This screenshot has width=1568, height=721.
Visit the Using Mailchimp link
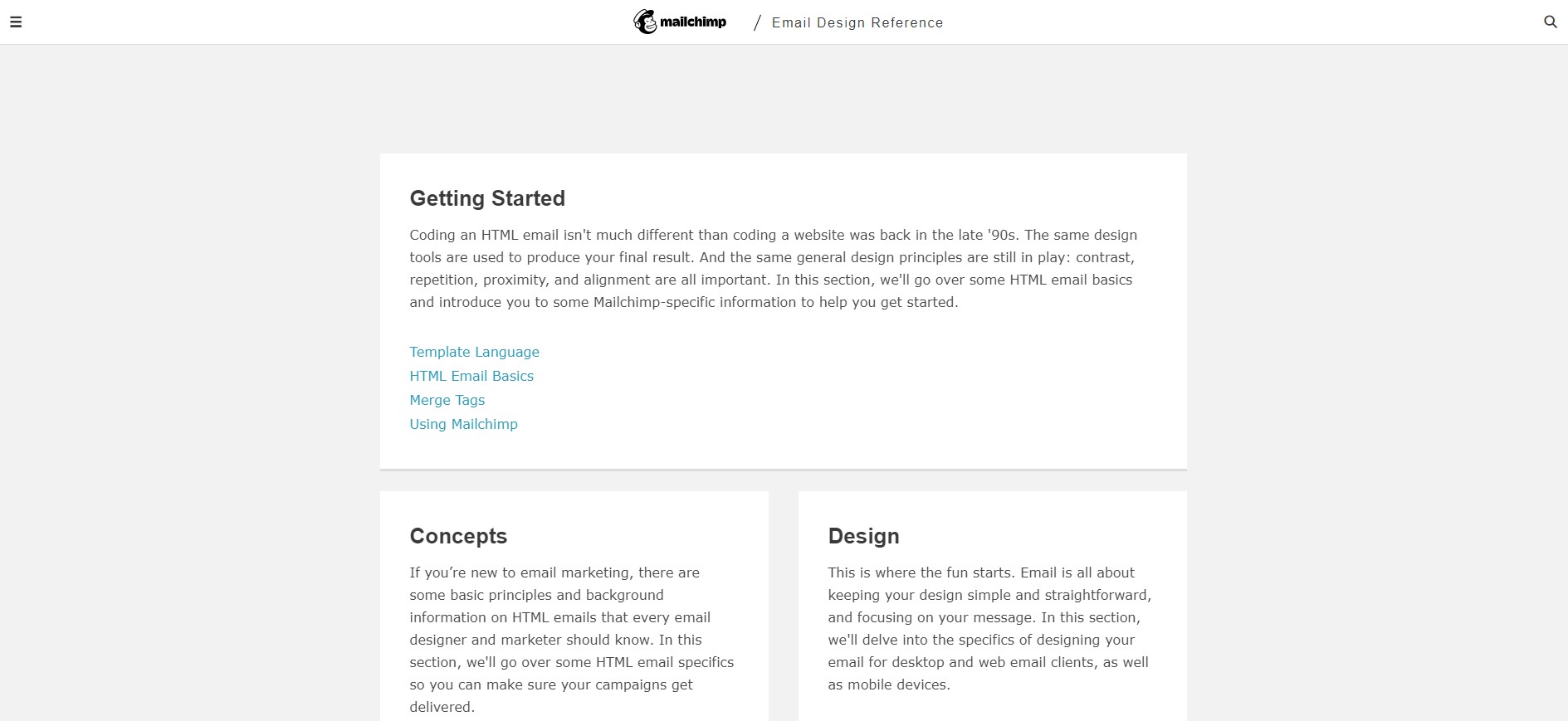(x=463, y=424)
